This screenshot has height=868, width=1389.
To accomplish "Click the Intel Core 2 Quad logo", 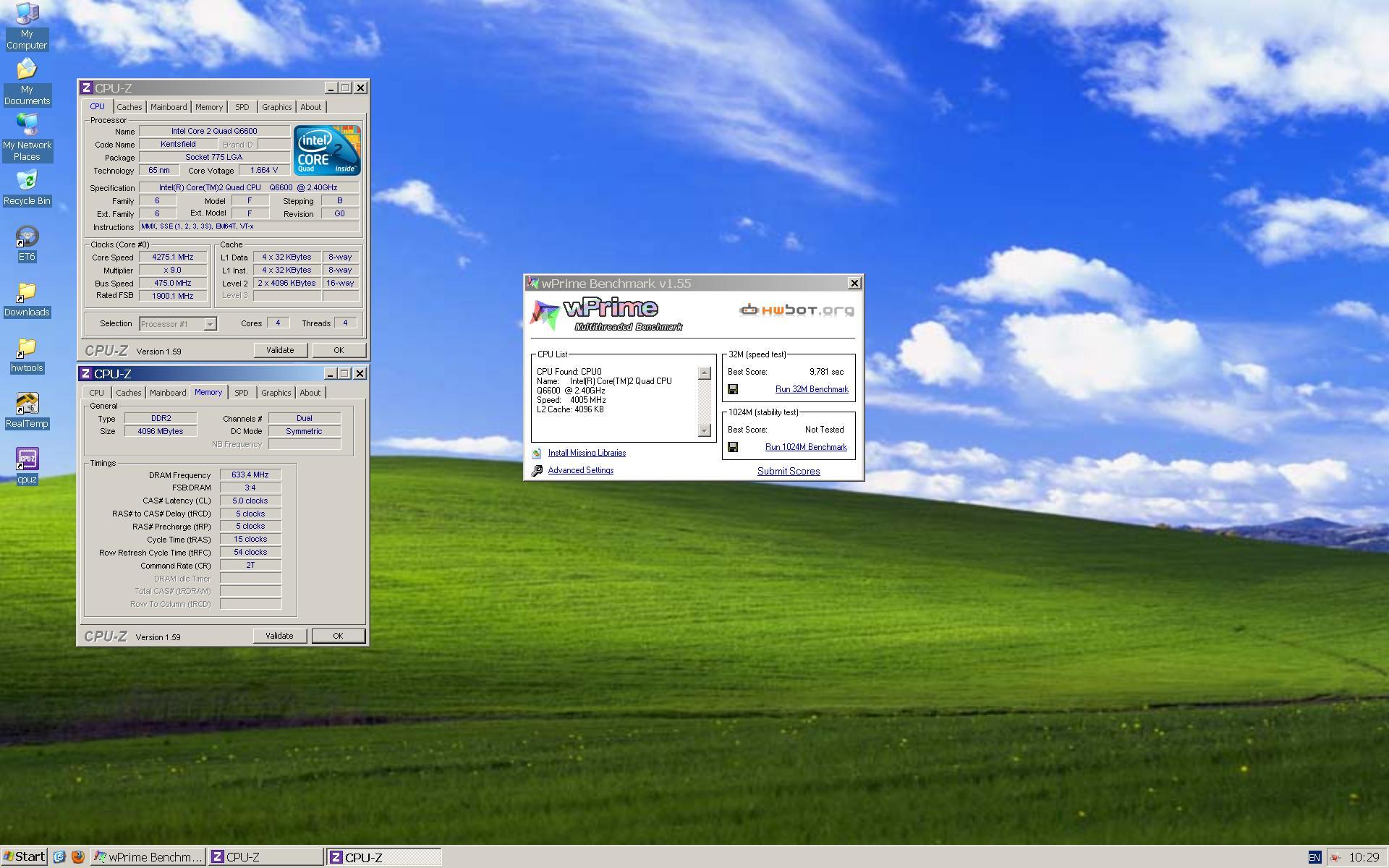I will coord(327,150).
